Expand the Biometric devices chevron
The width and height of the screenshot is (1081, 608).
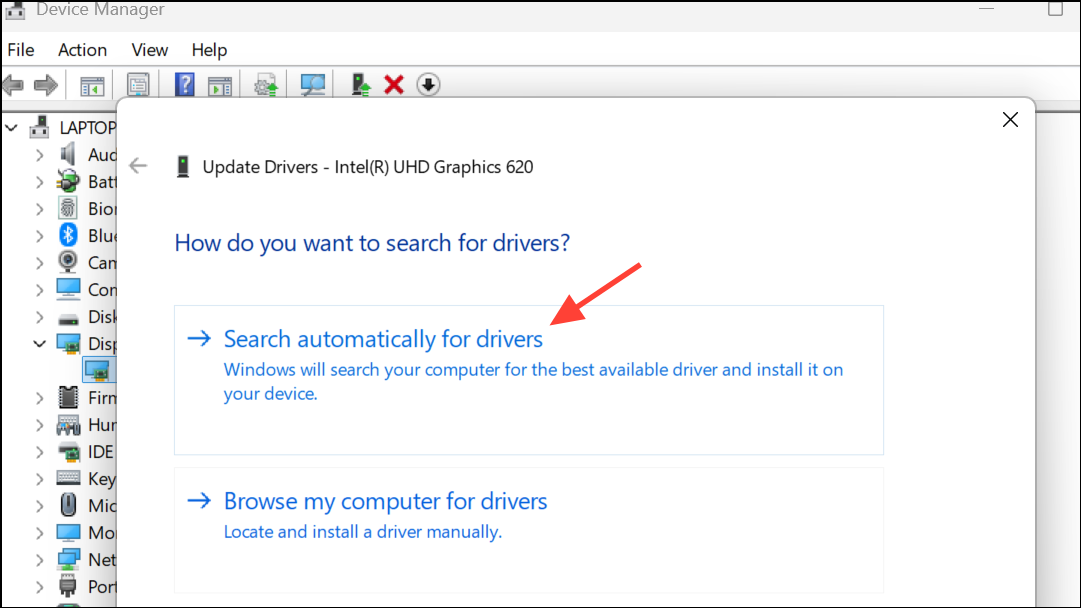pyautogui.click(x=39, y=209)
